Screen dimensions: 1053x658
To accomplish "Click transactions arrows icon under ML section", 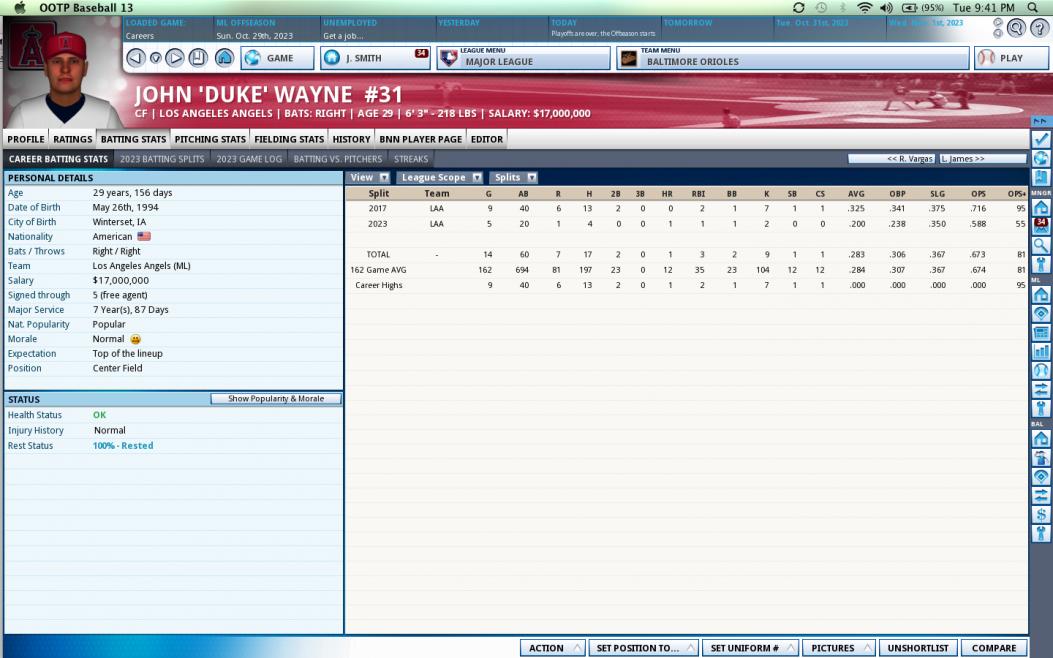I will click(x=1040, y=389).
